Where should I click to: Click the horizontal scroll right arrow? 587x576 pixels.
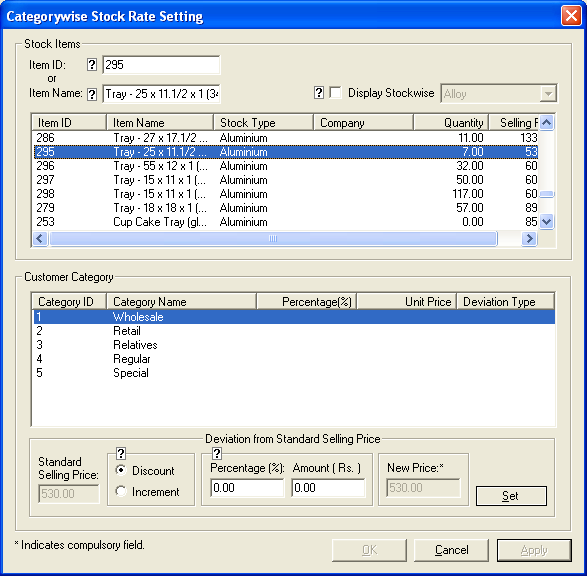click(529, 238)
